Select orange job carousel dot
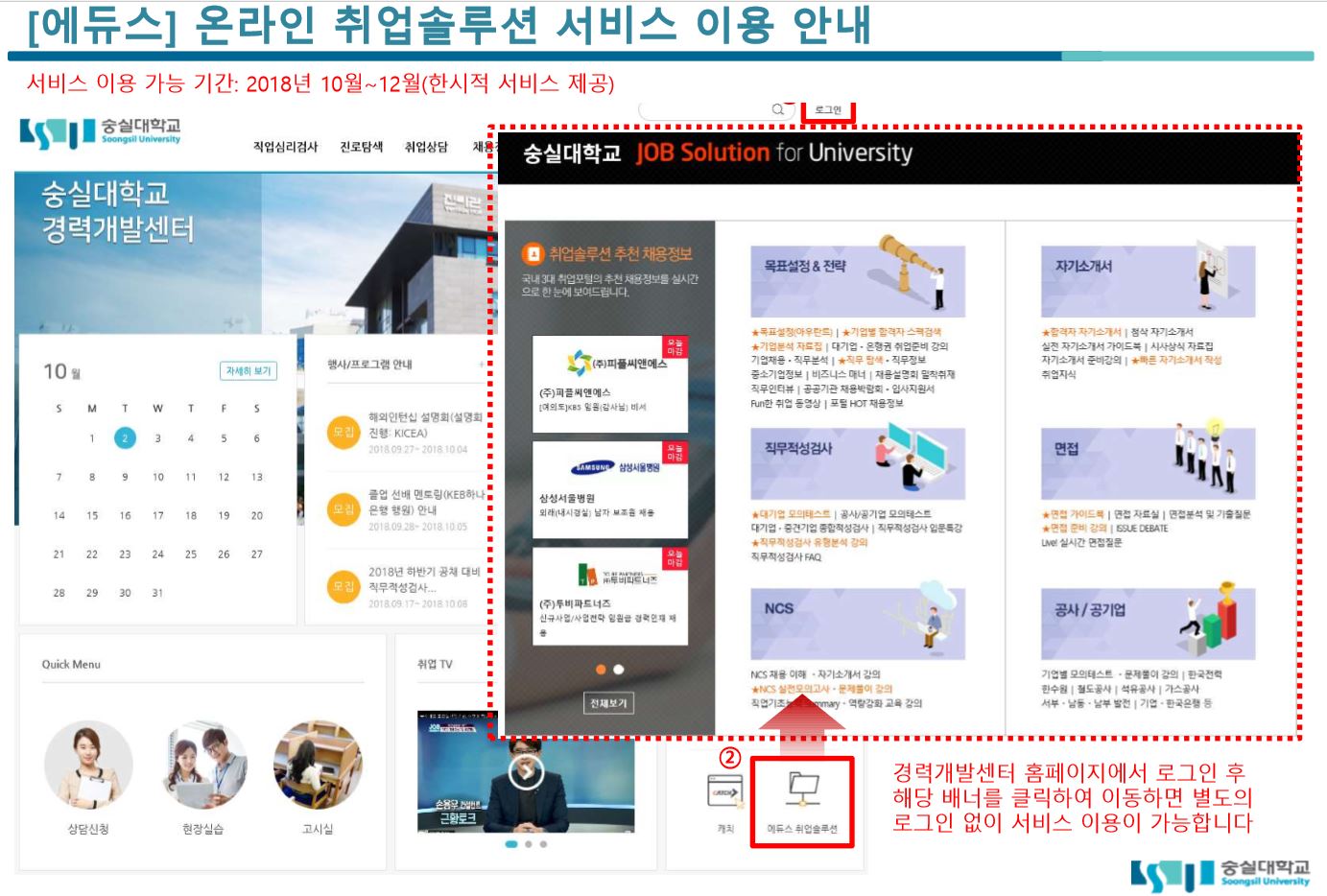1327x896 pixels. point(601,670)
